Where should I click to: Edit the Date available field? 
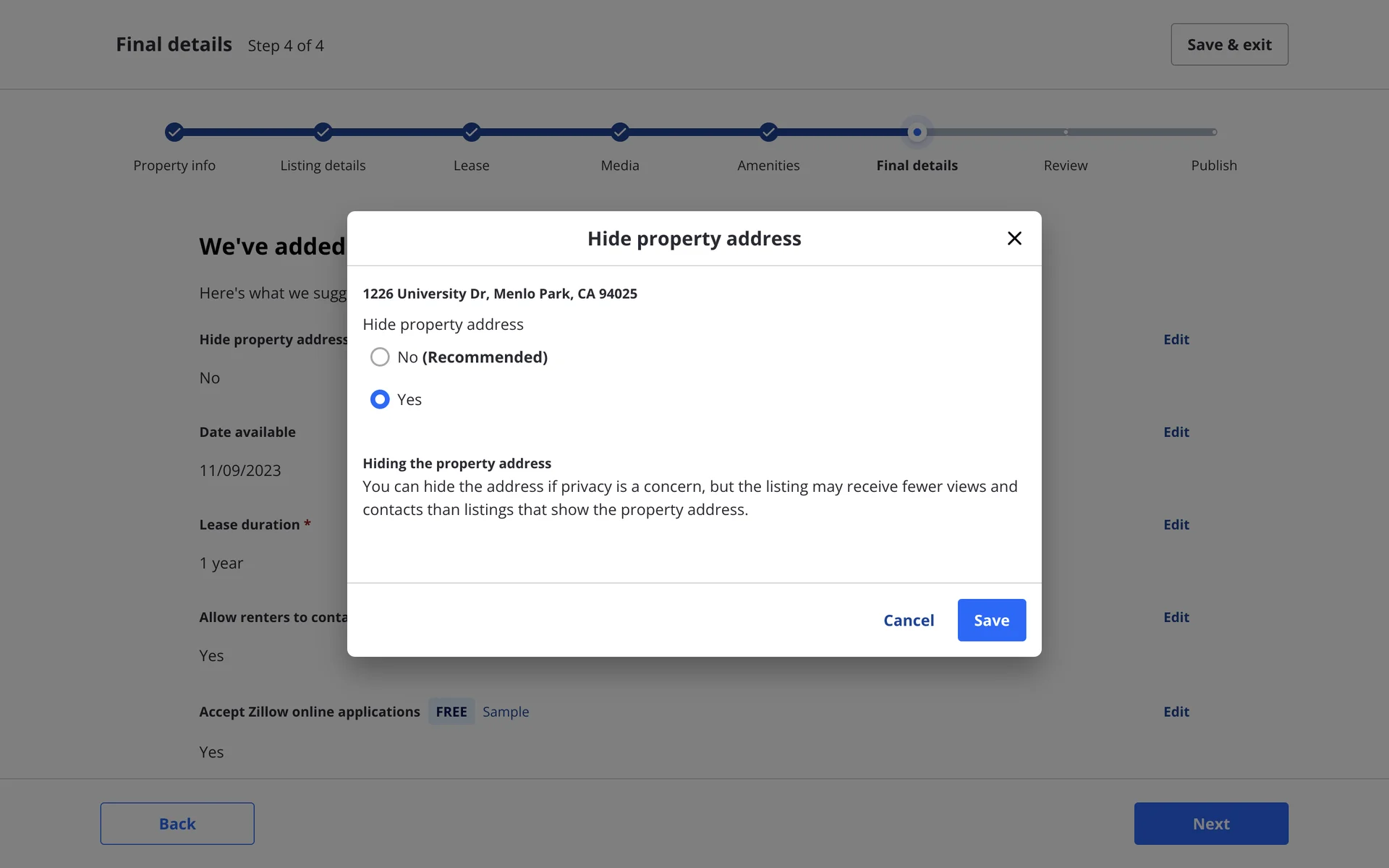click(x=1176, y=432)
